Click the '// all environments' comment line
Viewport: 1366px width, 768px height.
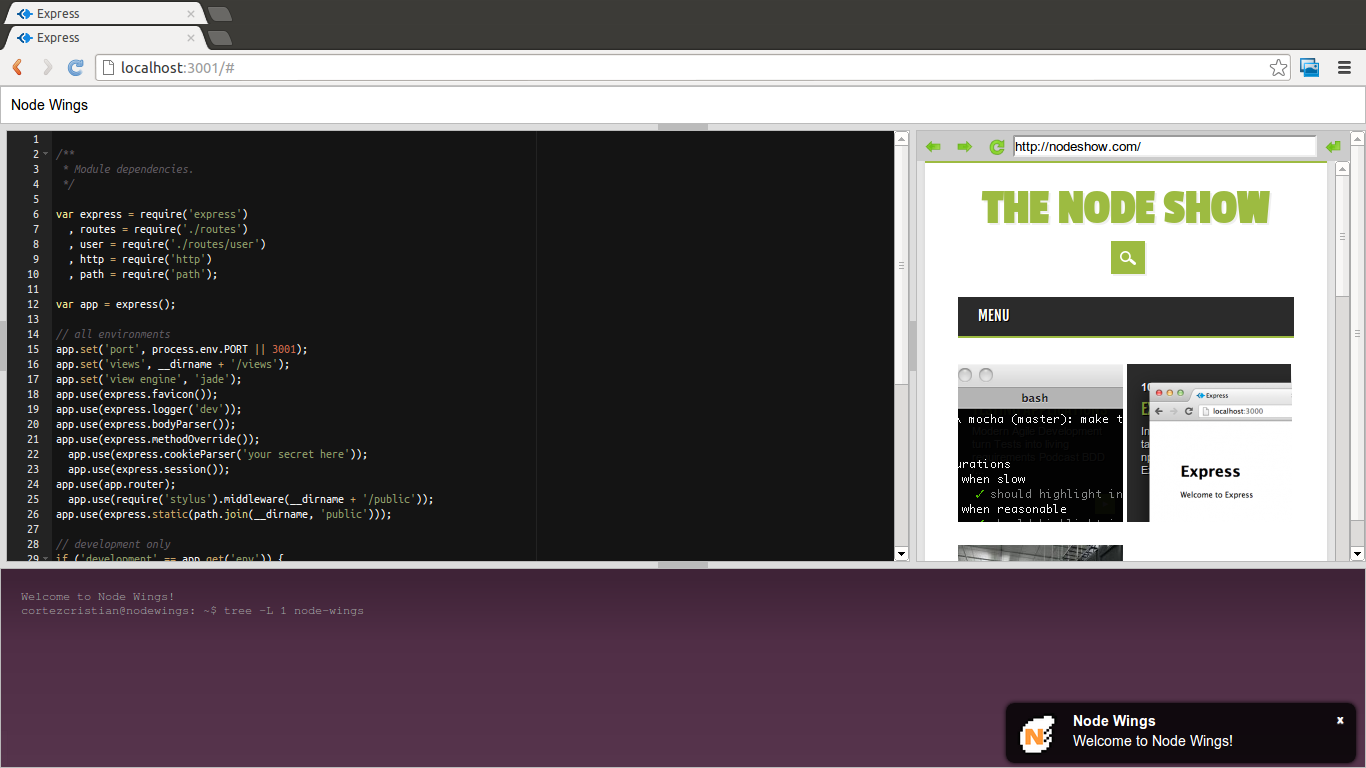[113, 334]
